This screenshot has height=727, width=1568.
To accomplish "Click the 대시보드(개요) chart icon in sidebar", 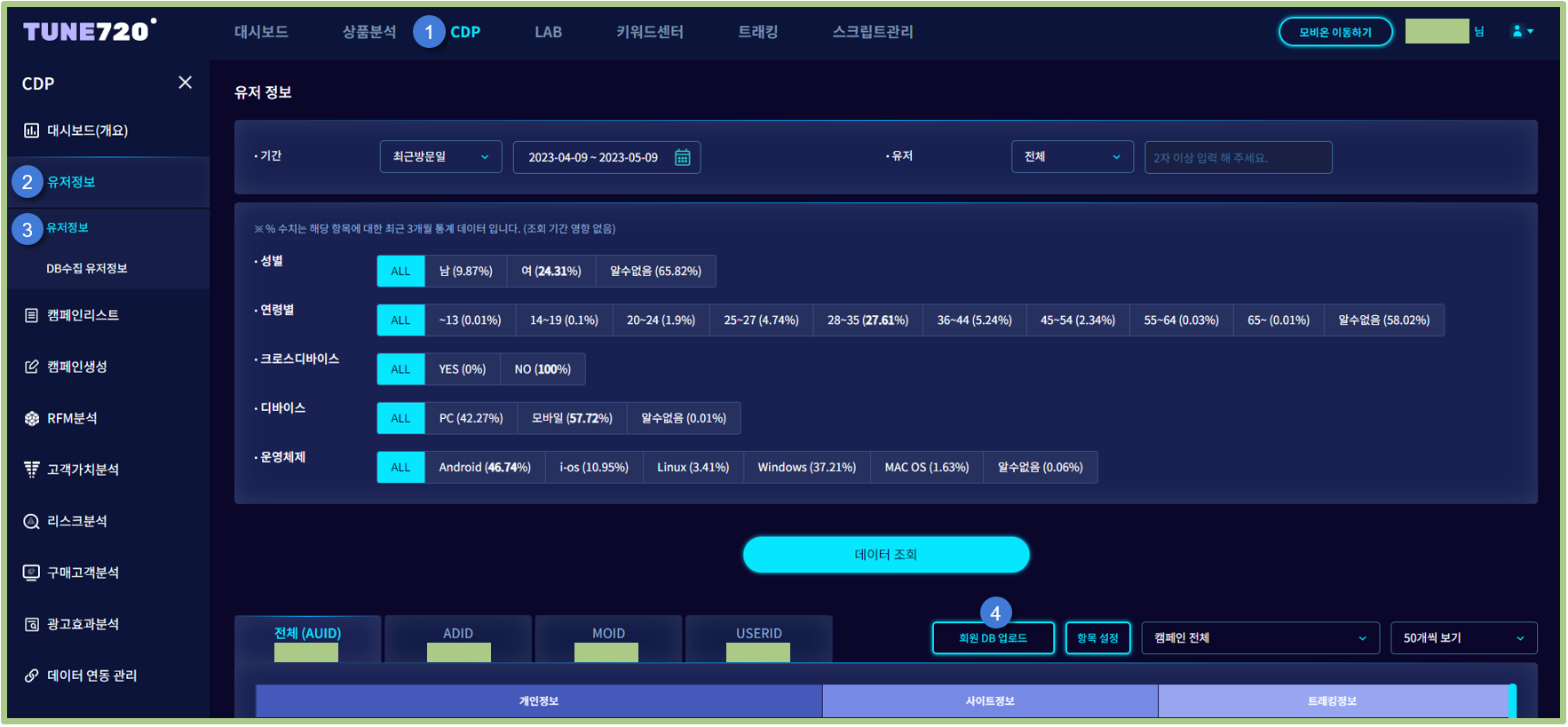I will [x=32, y=130].
